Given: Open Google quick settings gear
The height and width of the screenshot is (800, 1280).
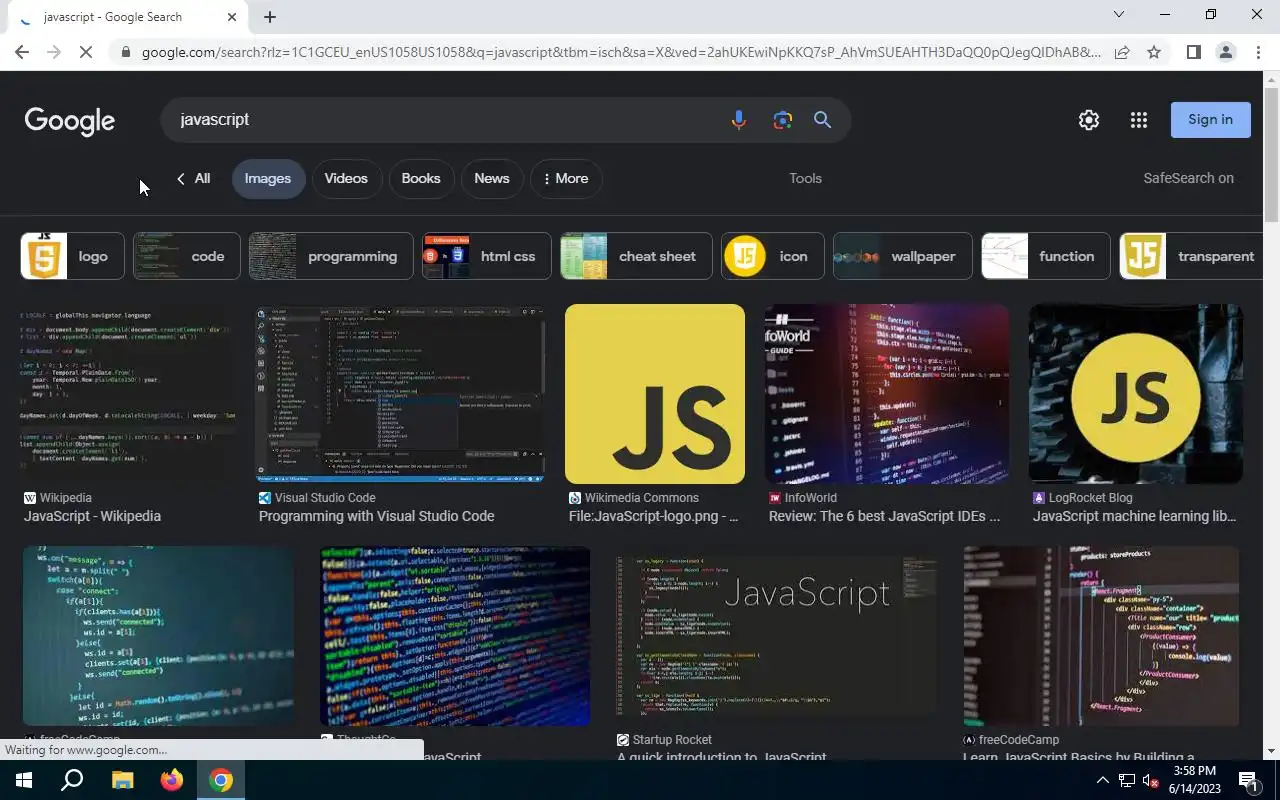Looking at the screenshot, I should point(1089,120).
